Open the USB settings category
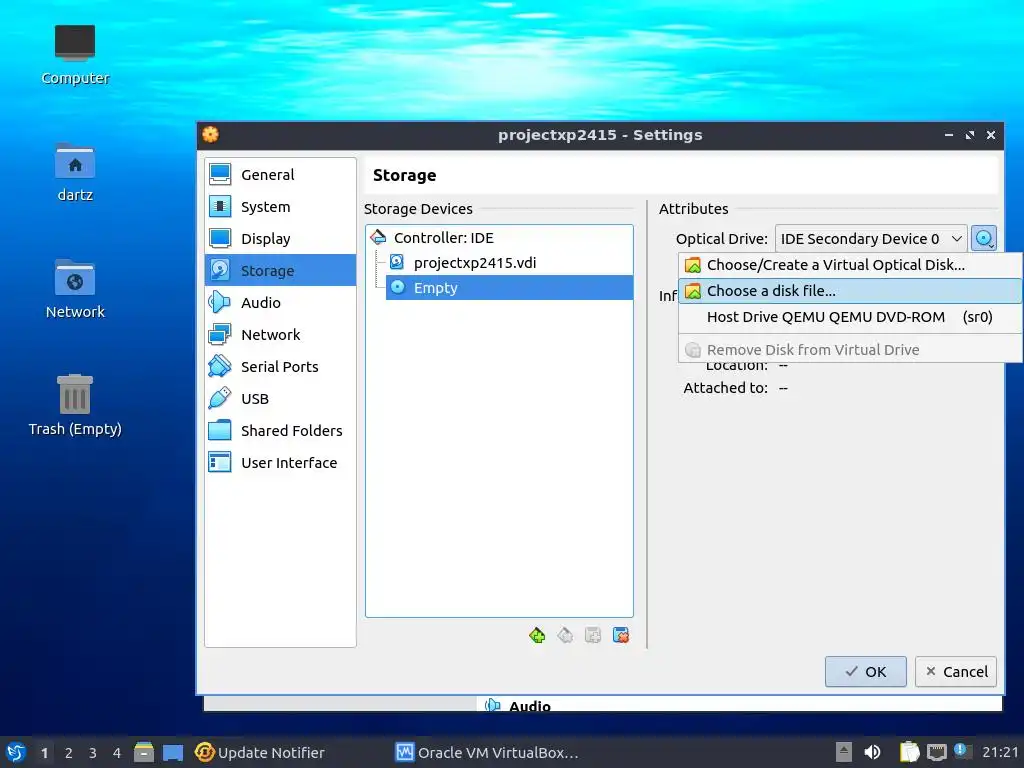The width and height of the screenshot is (1024, 768). (280, 398)
